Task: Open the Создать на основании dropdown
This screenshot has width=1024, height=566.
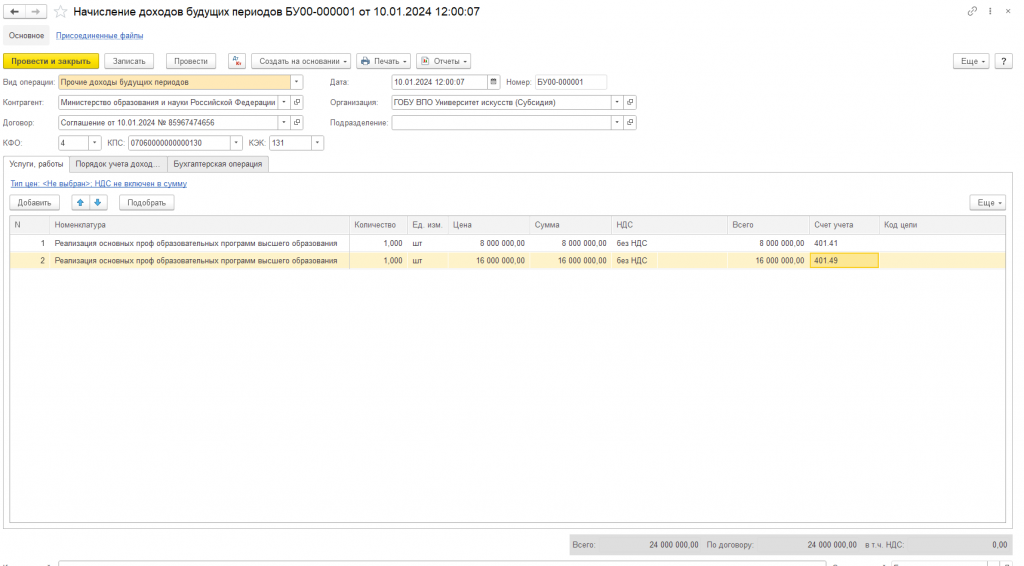Action: tap(301, 61)
